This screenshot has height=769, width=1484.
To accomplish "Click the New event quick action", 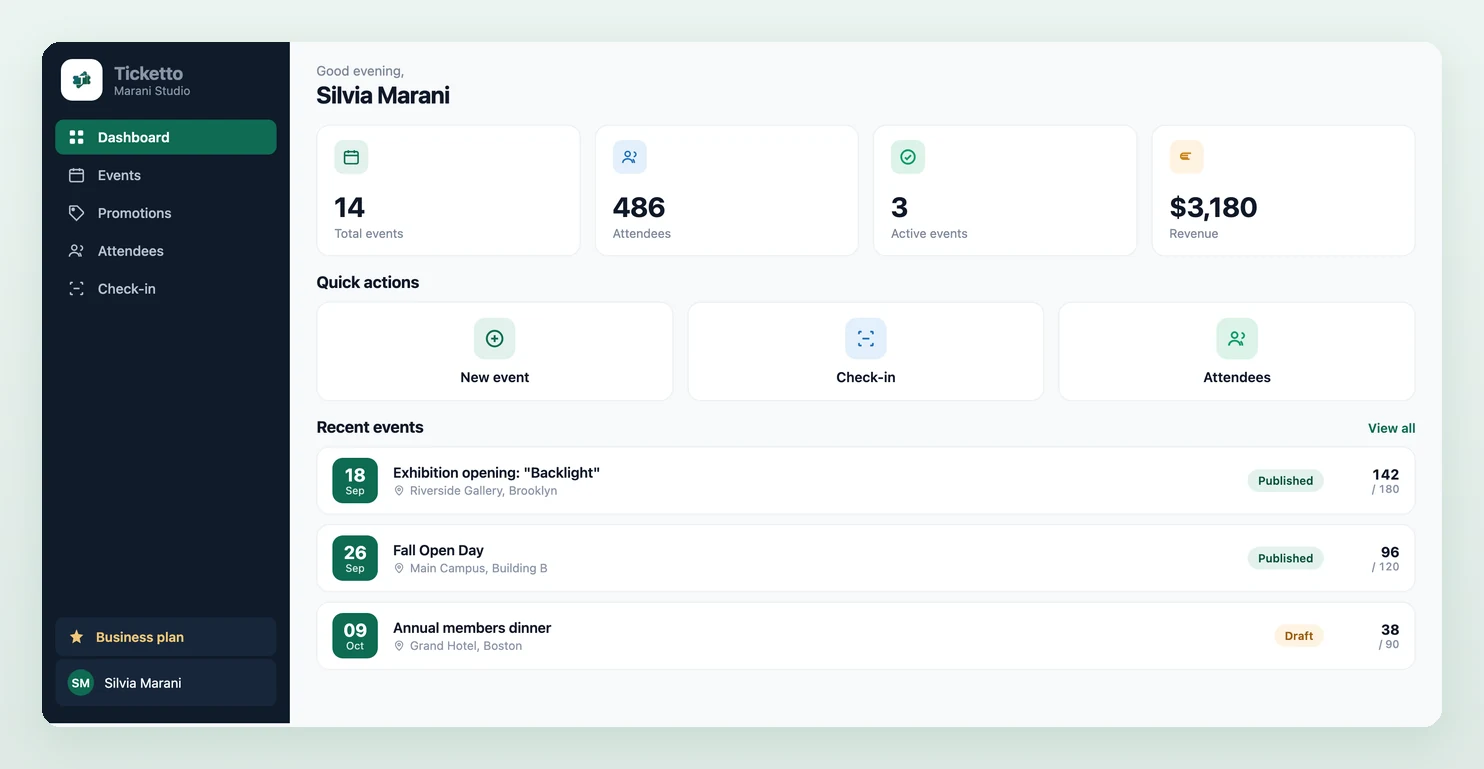I will click(495, 352).
